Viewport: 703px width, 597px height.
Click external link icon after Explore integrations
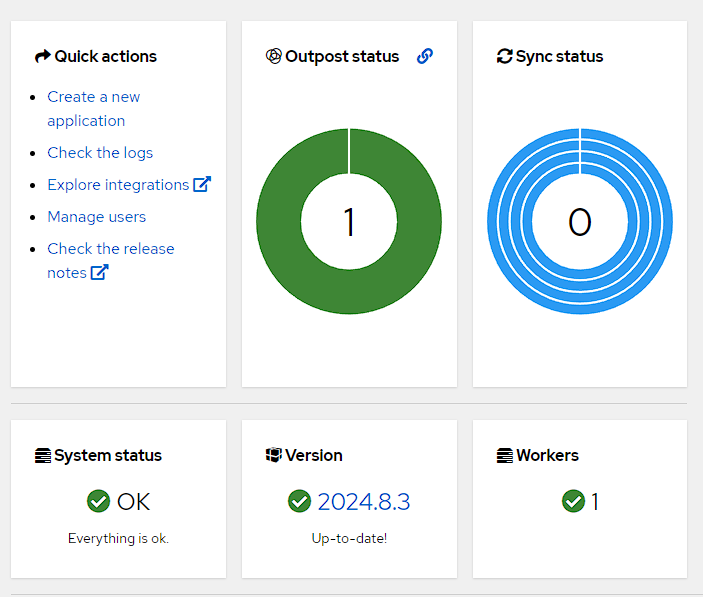[202, 185]
